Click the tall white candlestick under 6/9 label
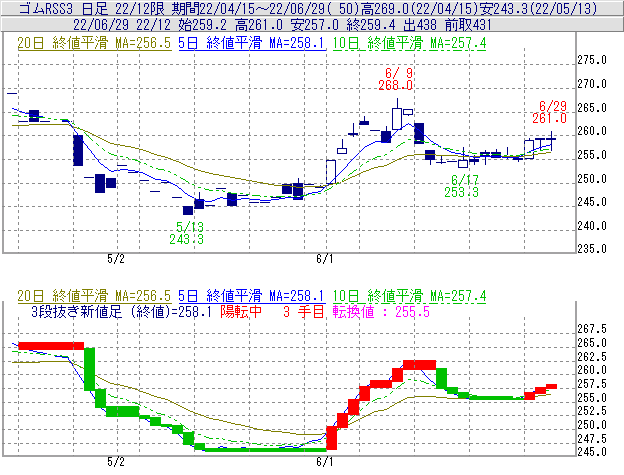The width and height of the screenshot is (624, 475). (397, 118)
